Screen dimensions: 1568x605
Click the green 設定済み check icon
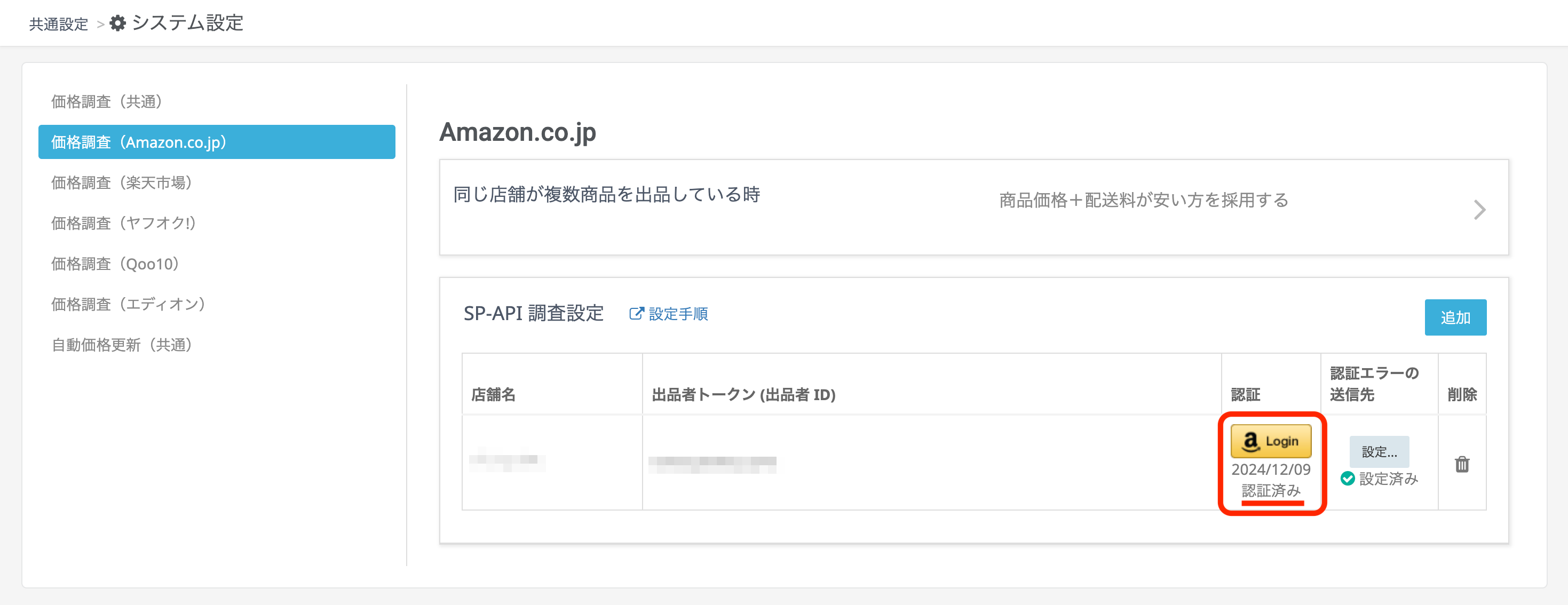pyautogui.click(x=1347, y=479)
